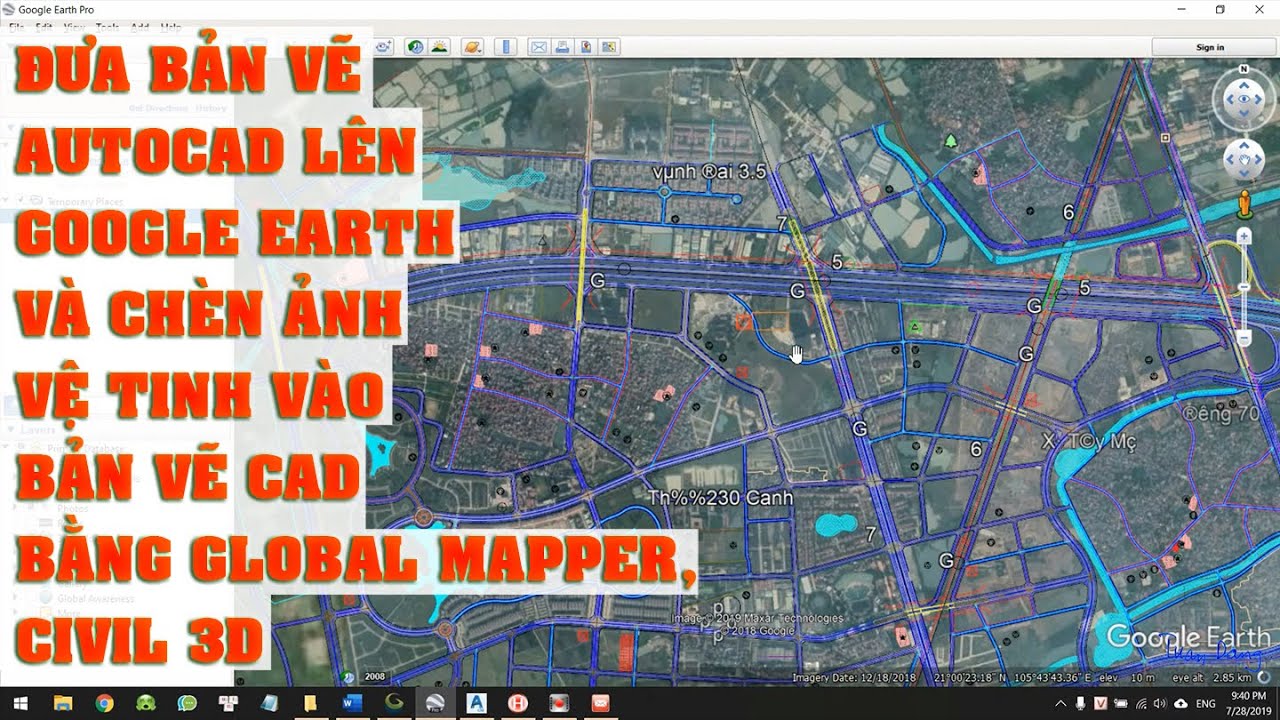Click the OneDrive cloud tray icon
This screenshot has width=1280, height=720.
click(x=1181, y=704)
